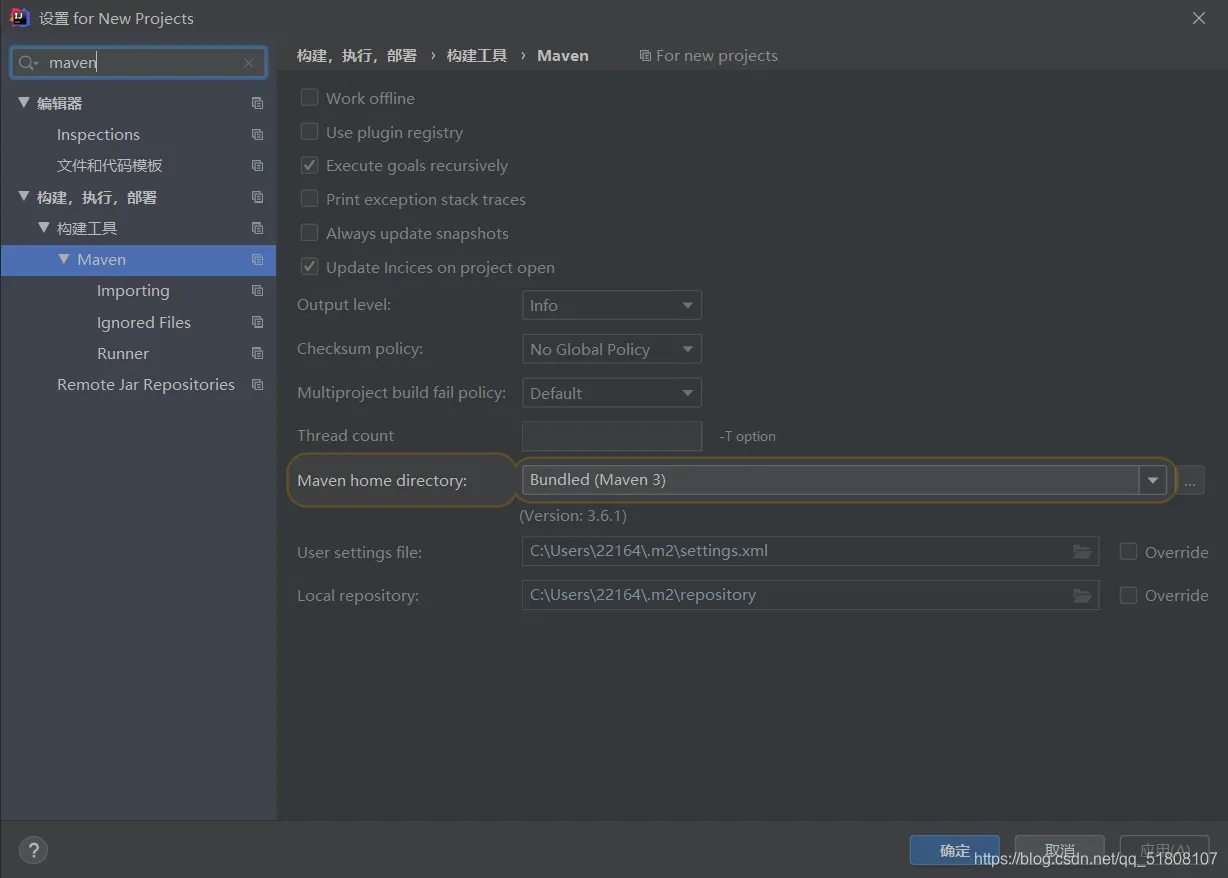Click the copy icon beside Inspections
This screenshot has width=1228, height=878.
click(257, 134)
